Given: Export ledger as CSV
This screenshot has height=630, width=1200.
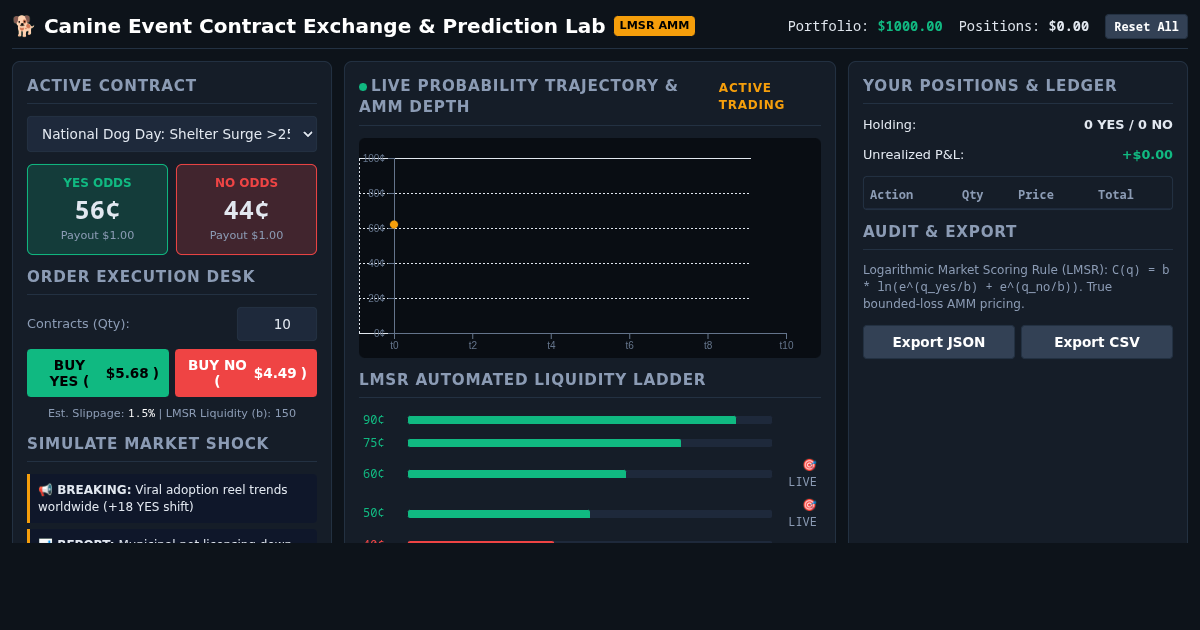Looking at the screenshot, I should coord(1097,342).
